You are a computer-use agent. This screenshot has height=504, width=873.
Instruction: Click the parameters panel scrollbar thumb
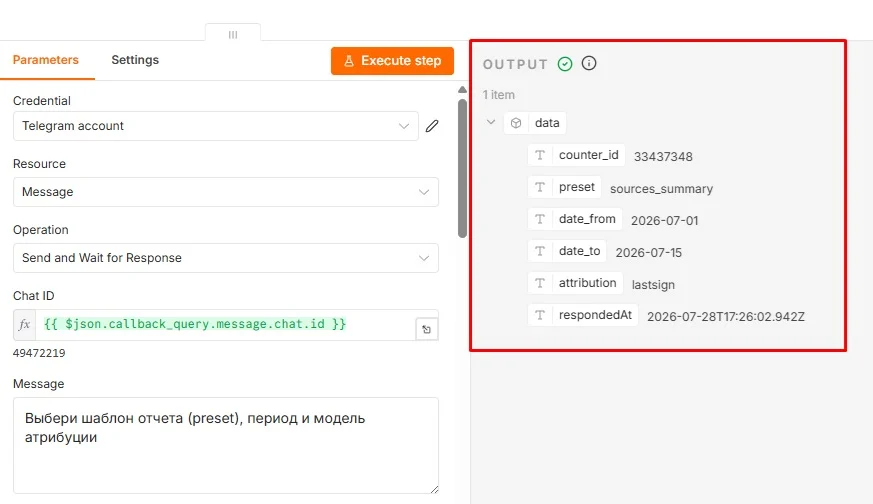coord(462,169)
